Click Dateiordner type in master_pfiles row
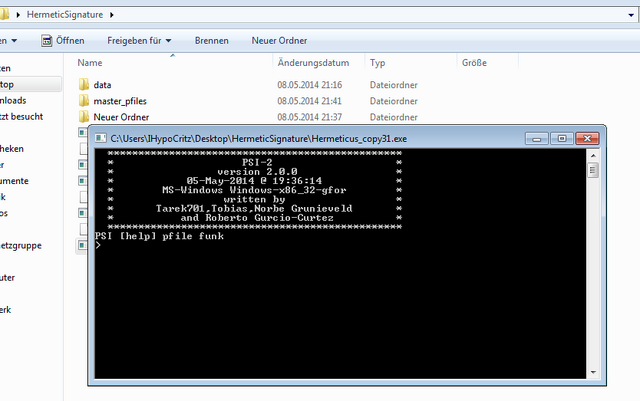This screenshot has height=401, width=640. coord(393,101)
